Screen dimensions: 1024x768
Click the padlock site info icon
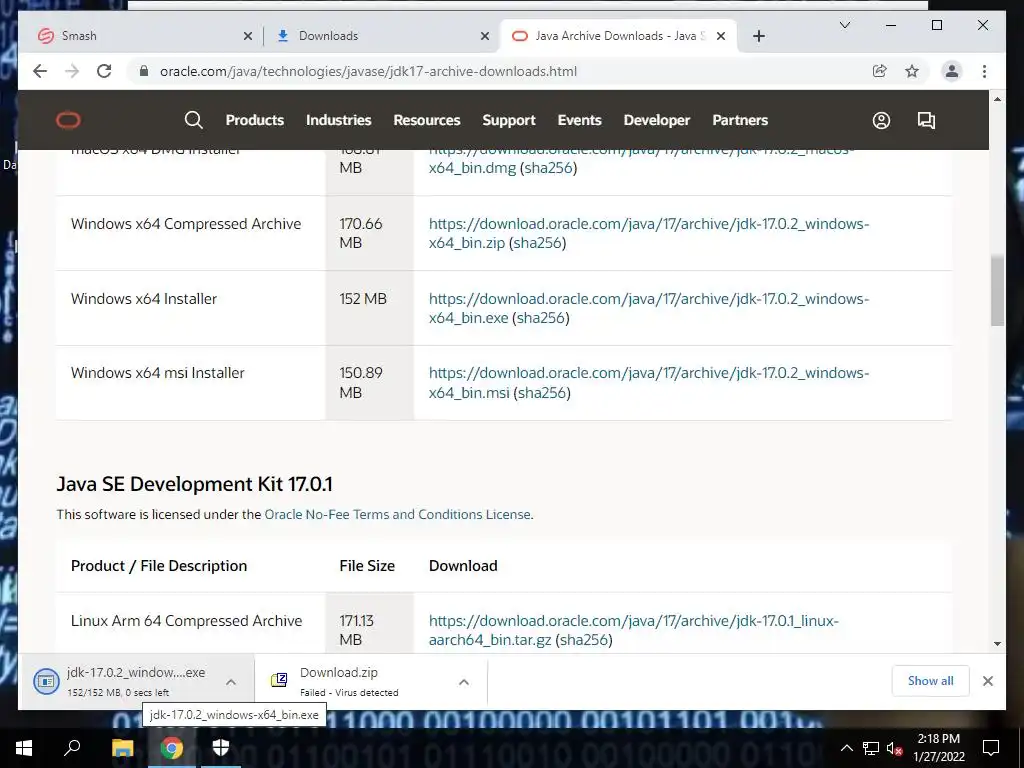point(144,71)
